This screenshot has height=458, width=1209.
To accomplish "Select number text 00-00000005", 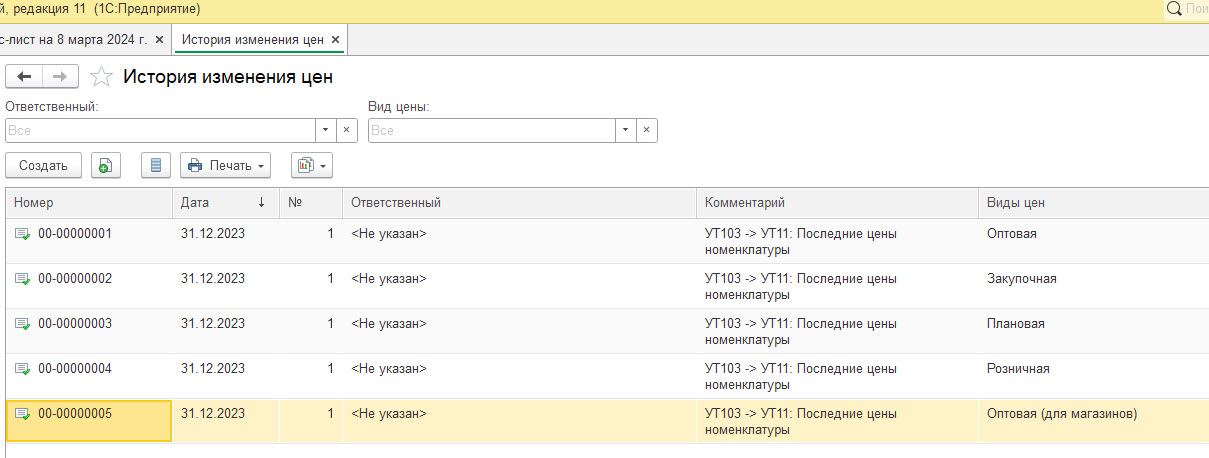I will 75,414.
